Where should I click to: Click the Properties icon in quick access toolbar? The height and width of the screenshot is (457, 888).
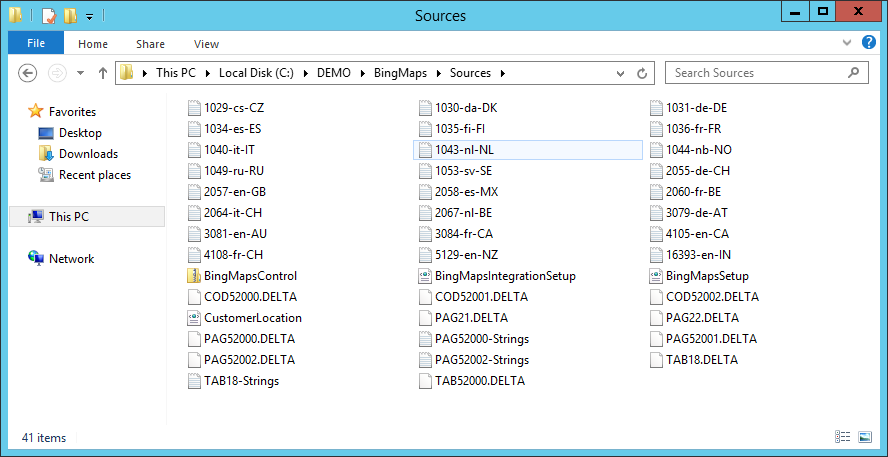[48, 15]
